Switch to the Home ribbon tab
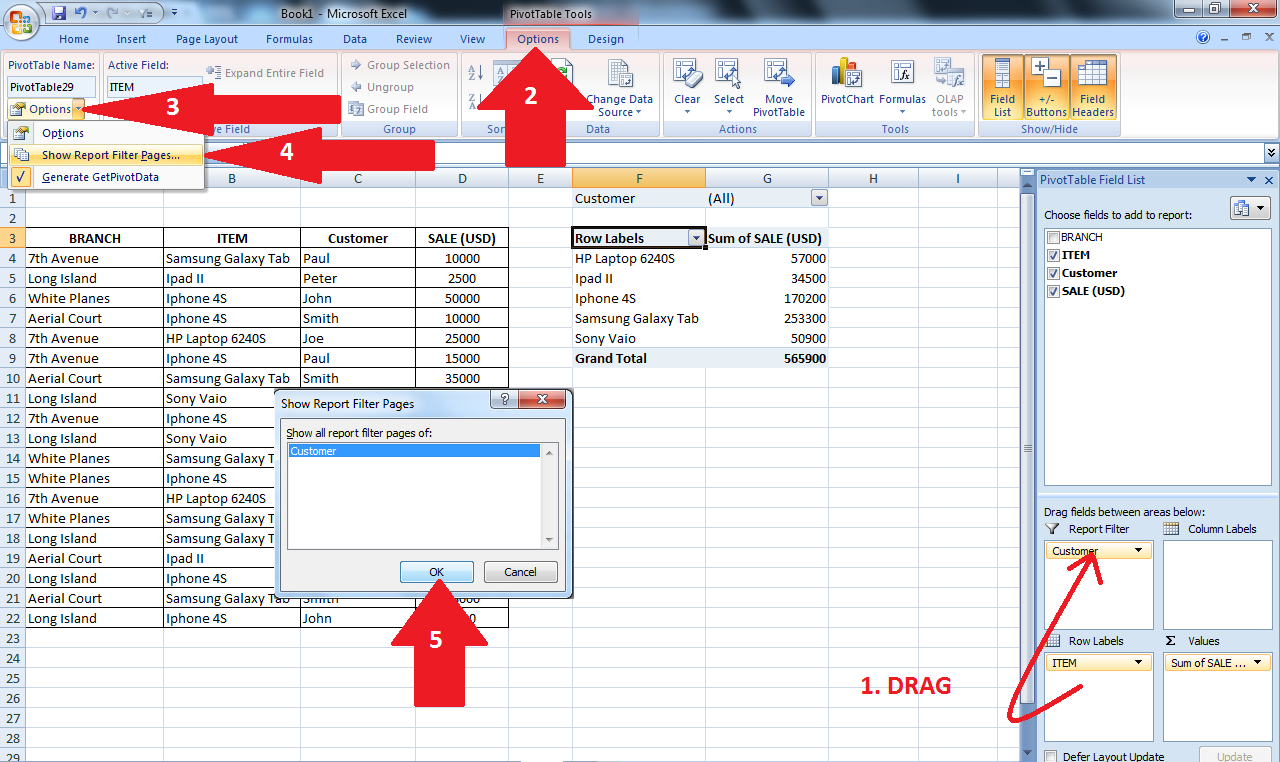This screenshot has width=1280, height=762. coord(74,39)
